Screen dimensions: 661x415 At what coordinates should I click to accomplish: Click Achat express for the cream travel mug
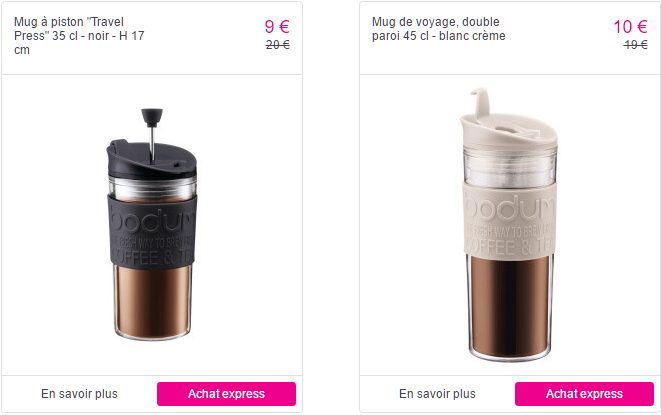click(584, 394)
